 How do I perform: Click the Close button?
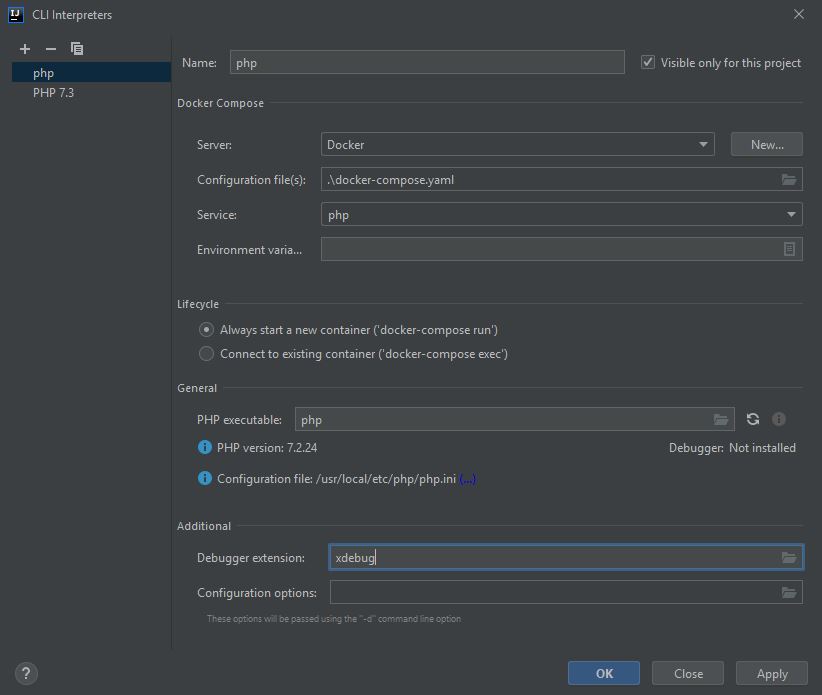688,674
